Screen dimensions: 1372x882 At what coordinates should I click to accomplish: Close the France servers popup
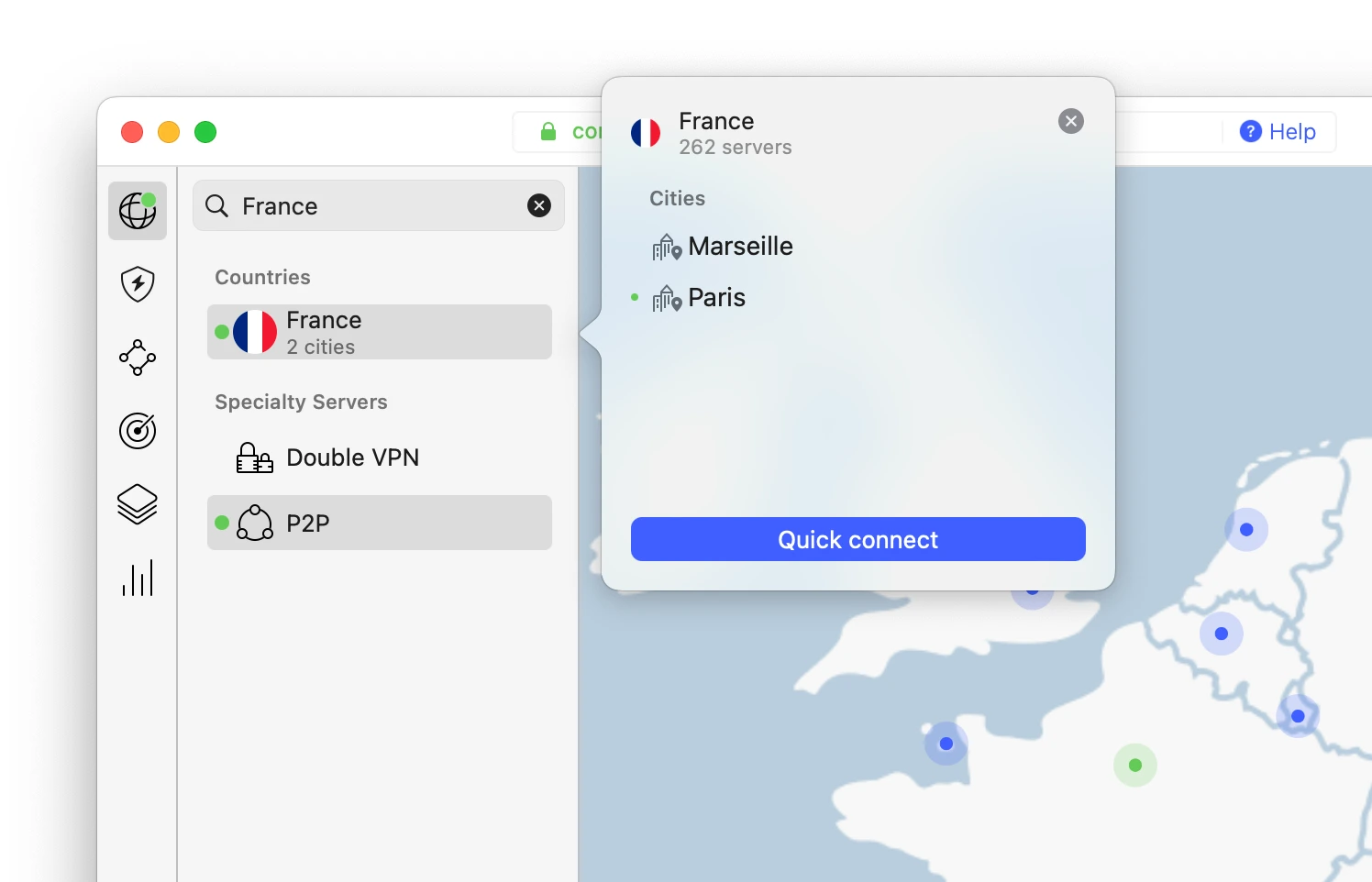(1070, 120)
